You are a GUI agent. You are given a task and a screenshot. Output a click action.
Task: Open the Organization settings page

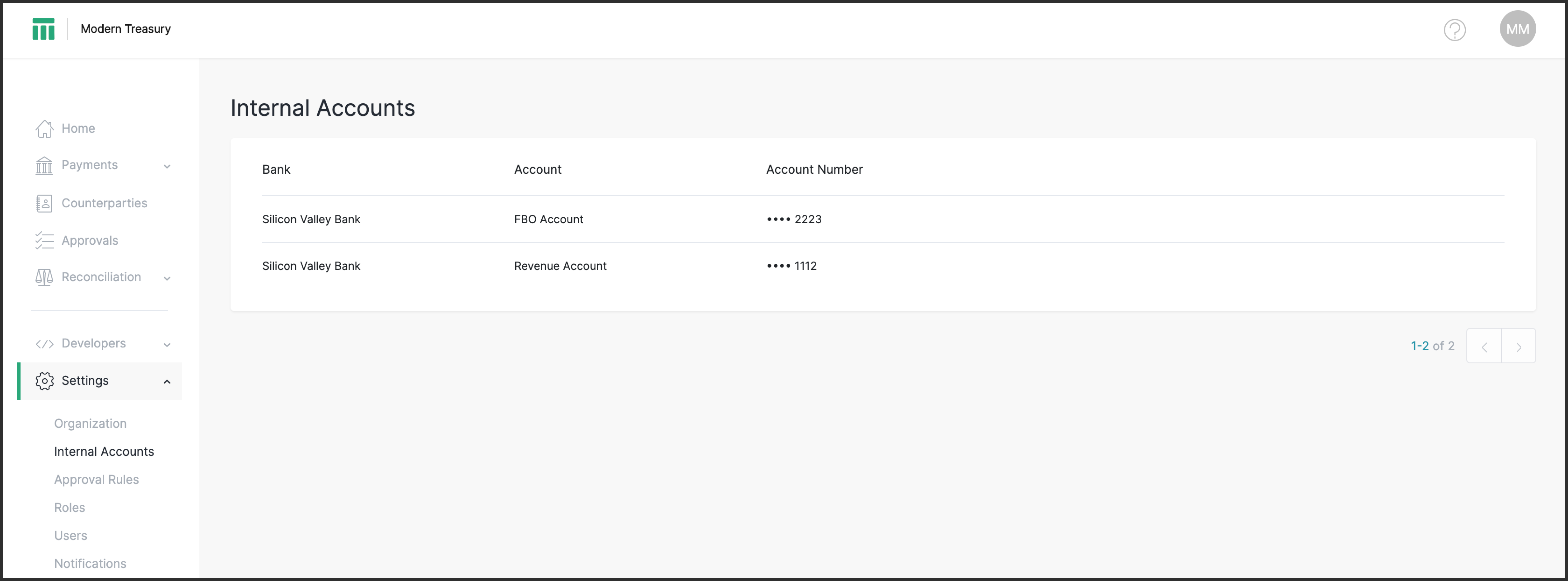pyautogui.click(x=90, y=423)
